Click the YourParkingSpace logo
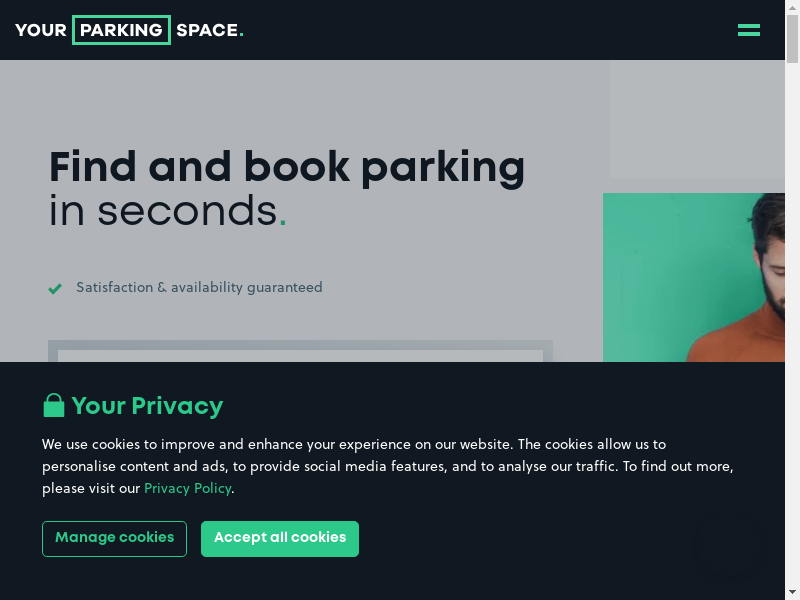The height and width of the screenshot is (600, 800). coord(129,30)
